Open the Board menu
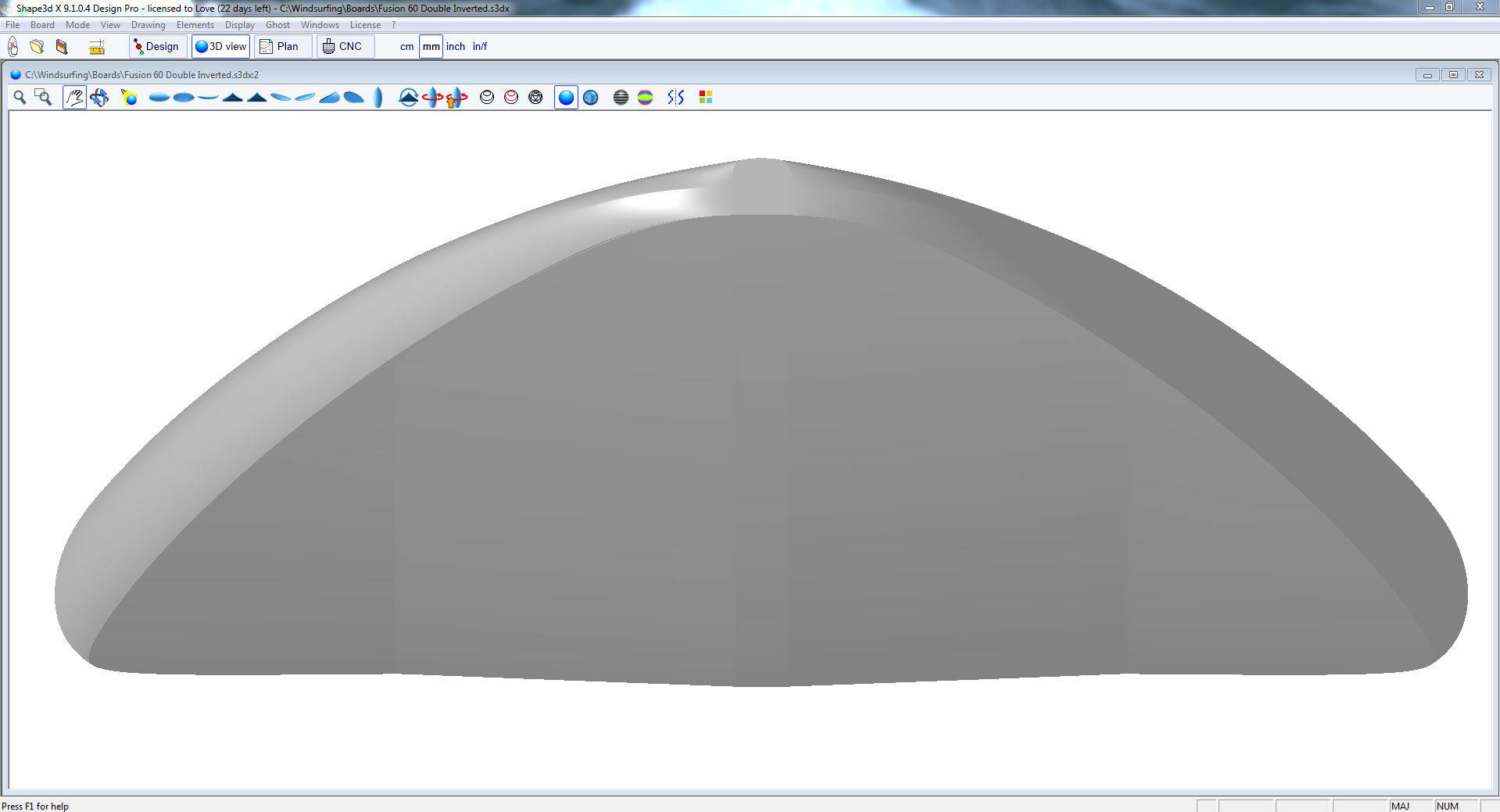Image resolution: width=1500 pixels, height=812 pixels. (x=42, y=25)
